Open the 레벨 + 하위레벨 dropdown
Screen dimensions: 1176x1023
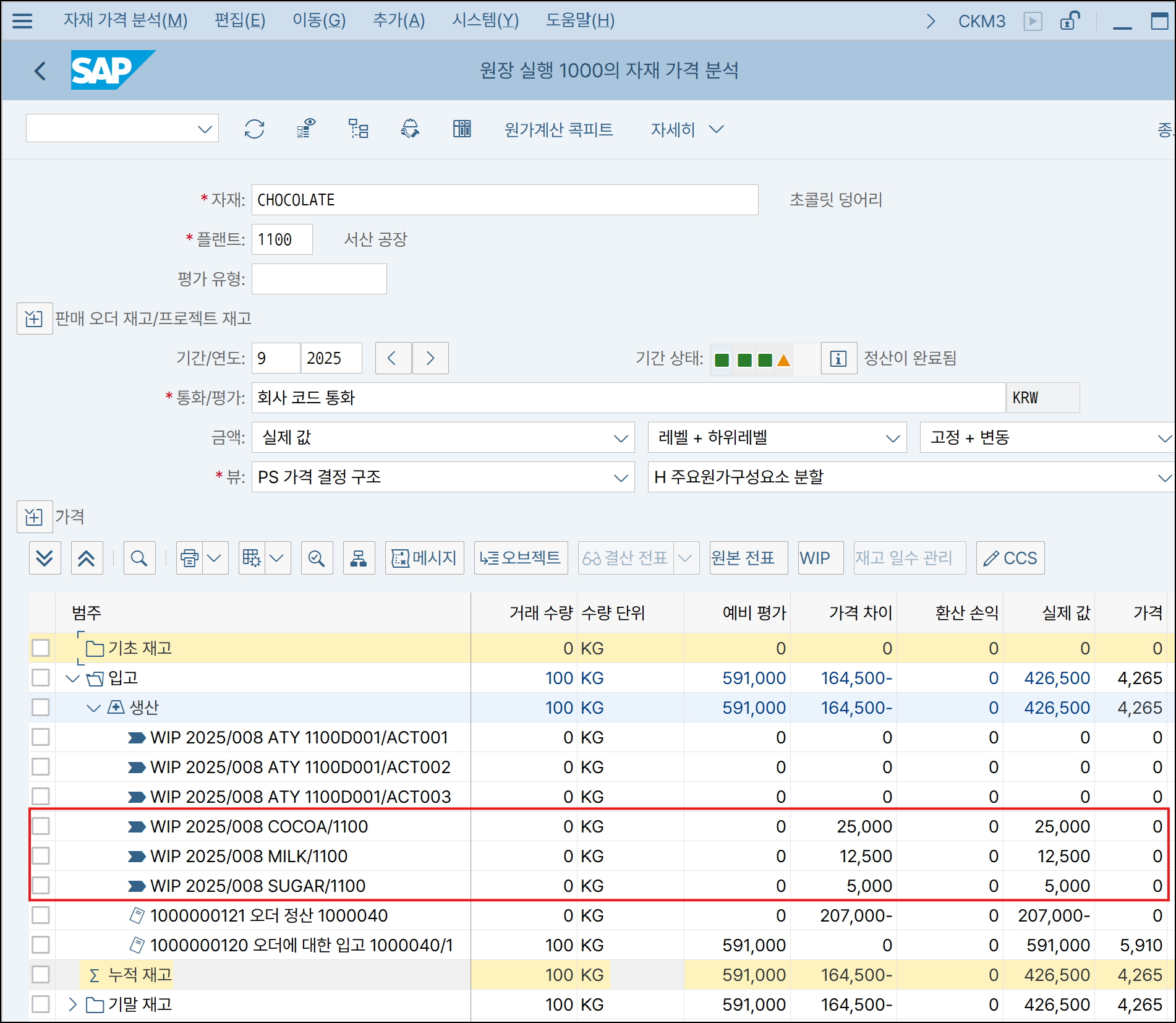coord(777,437)
